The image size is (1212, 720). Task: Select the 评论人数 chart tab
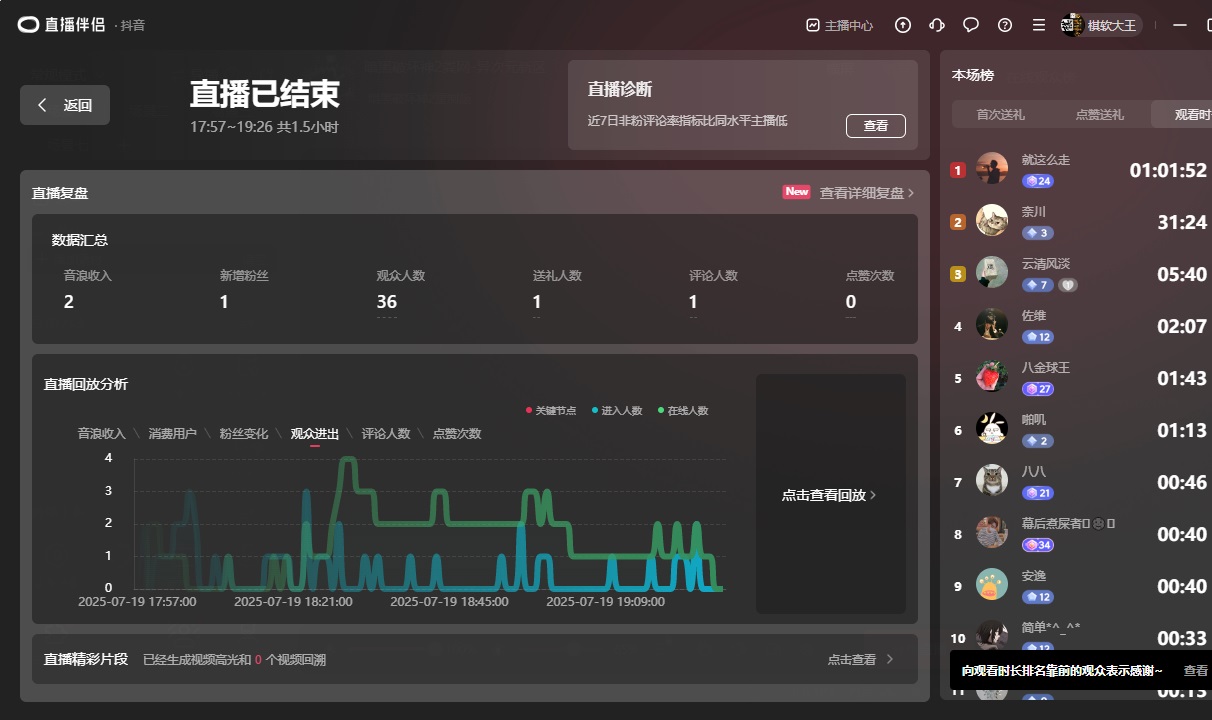tap(386, 434)
